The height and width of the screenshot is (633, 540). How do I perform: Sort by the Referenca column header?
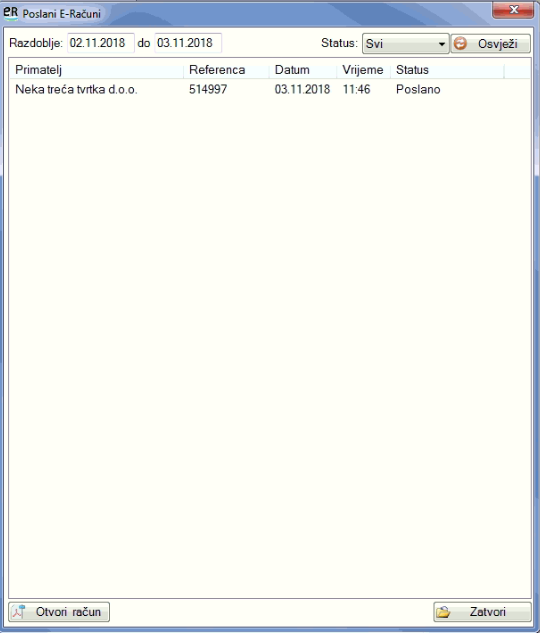226,70
